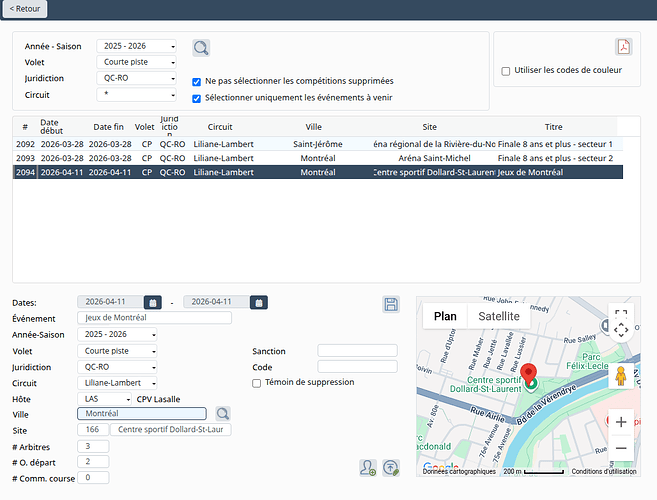Screen dimensions: 657x500
Task: Open Juridiction dropdown in event form
Action: tap(117, 367)
